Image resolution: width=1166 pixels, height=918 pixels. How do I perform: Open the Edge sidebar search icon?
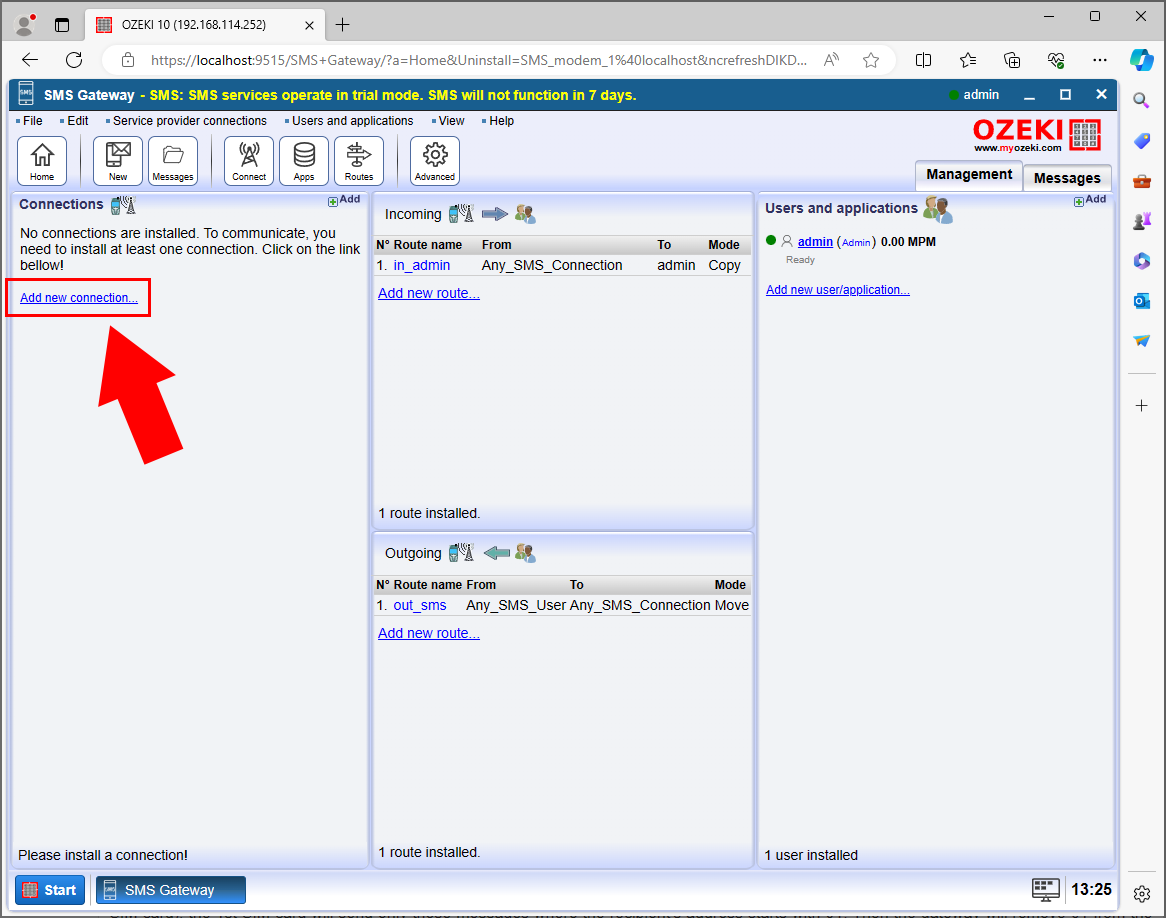(x=1141, y=100)
